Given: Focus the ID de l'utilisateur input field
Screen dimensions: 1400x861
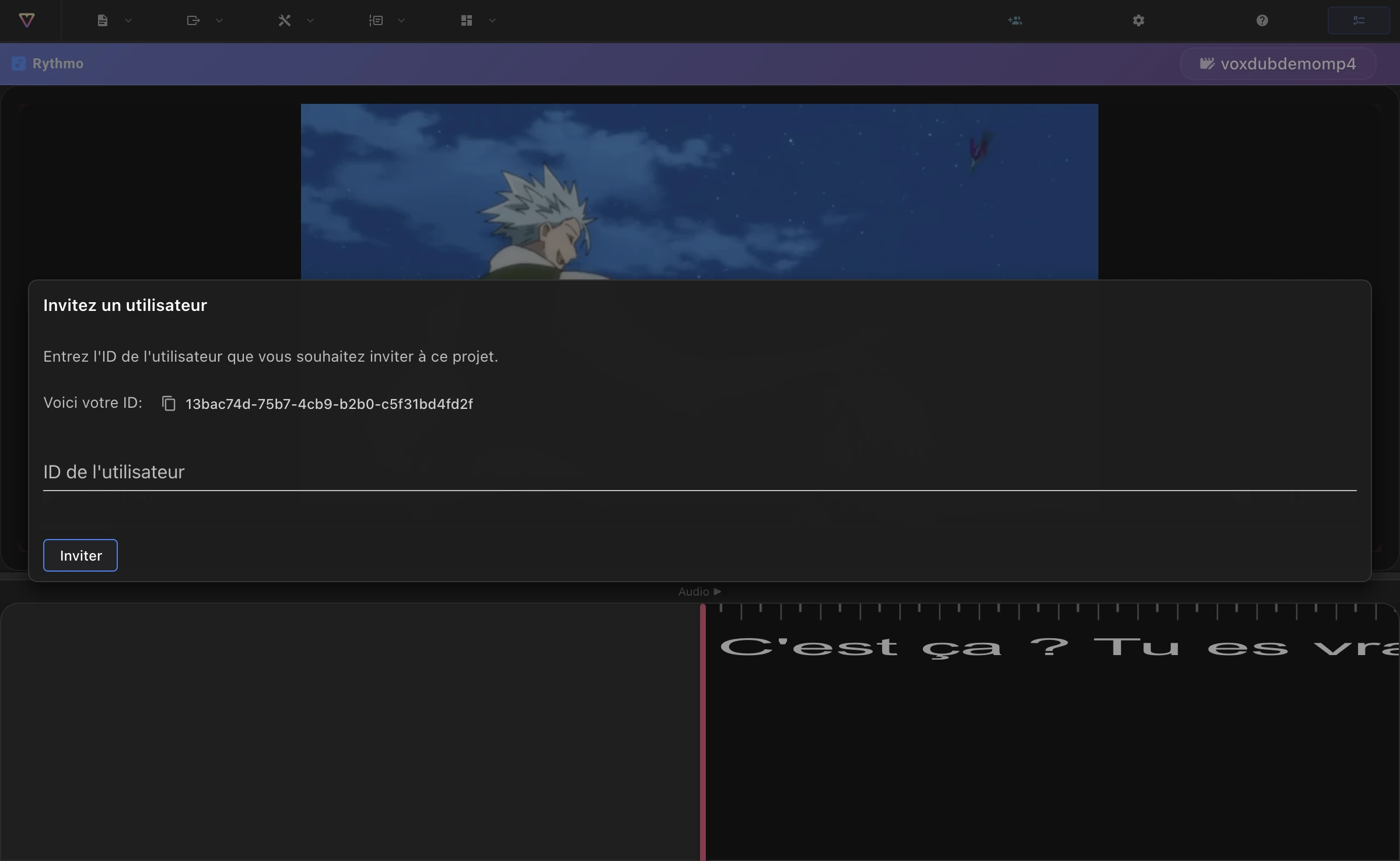Looking at the screenshot, I should (x=699, y=472).
